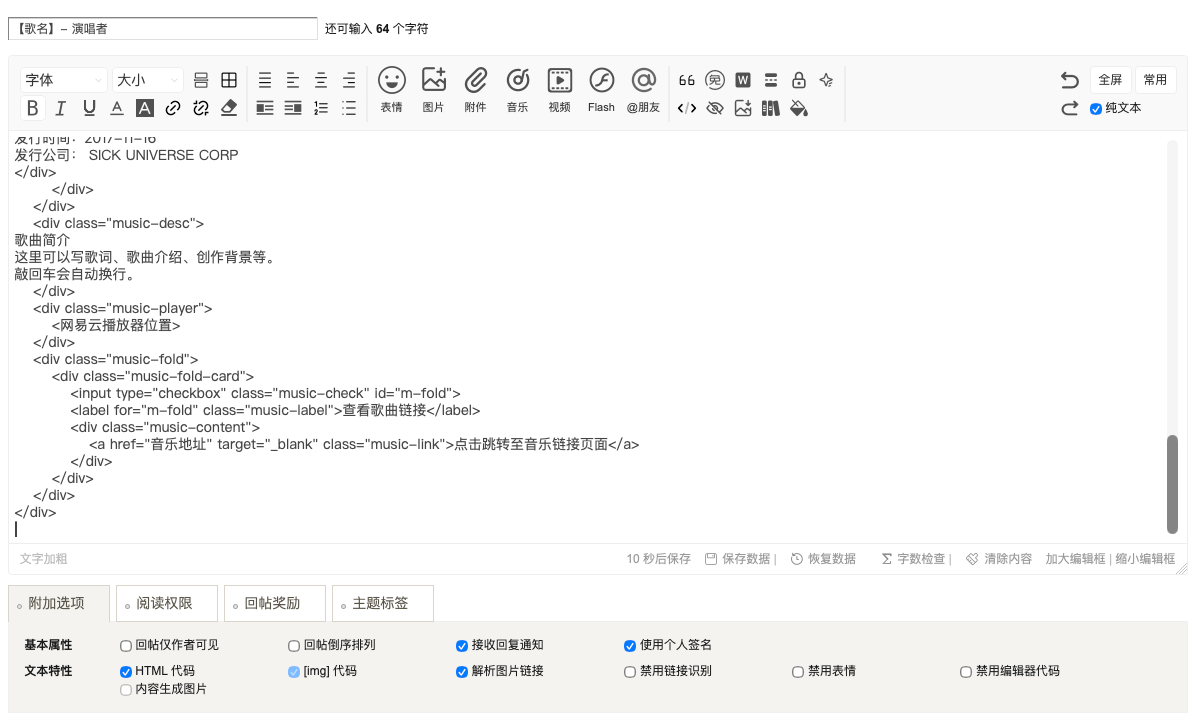Uncheck 使用个人签名

tap(630, 646)
